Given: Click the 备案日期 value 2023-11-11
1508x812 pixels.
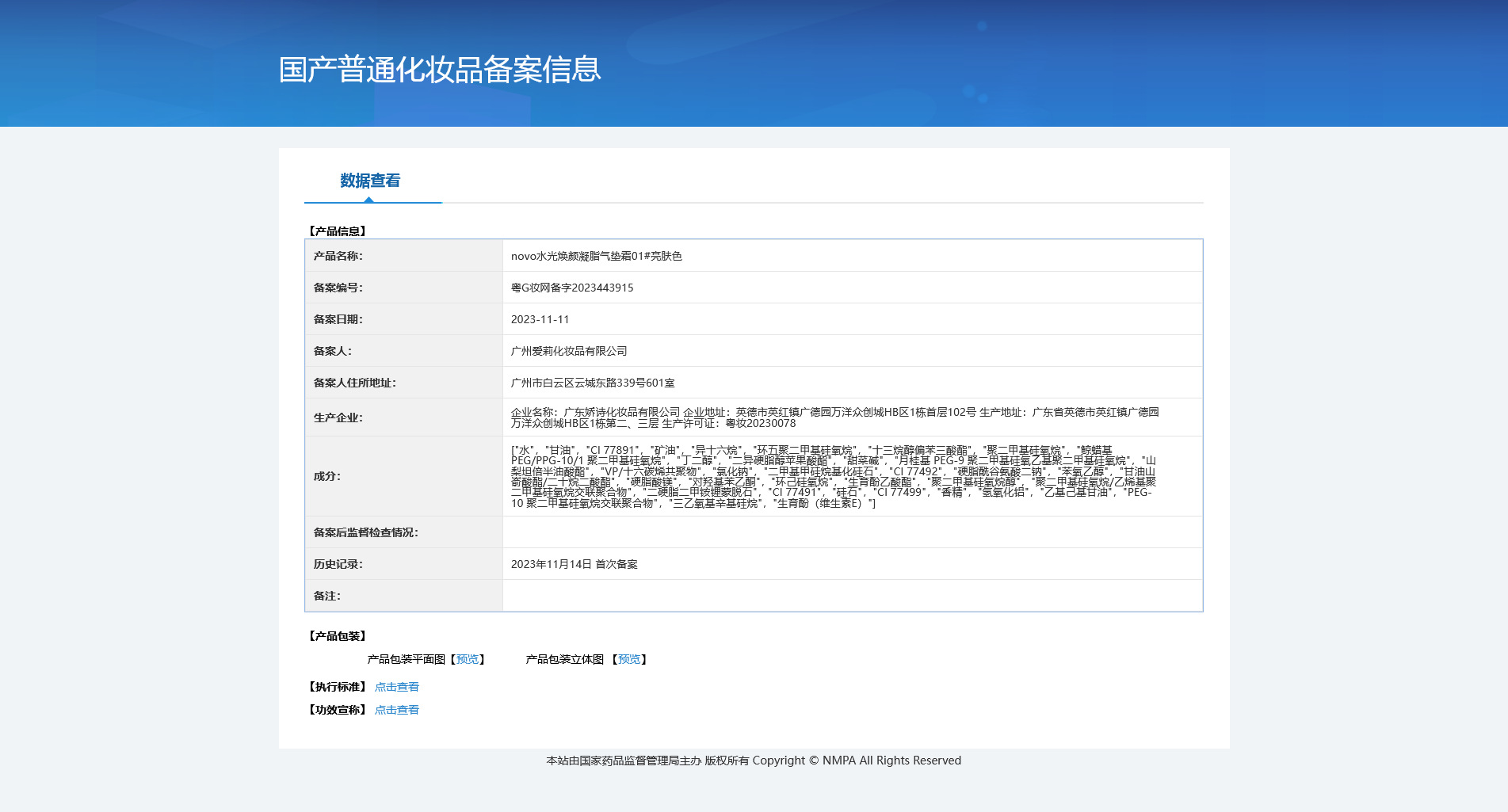Looking at the screenshot, I should (x=540, y=319).
